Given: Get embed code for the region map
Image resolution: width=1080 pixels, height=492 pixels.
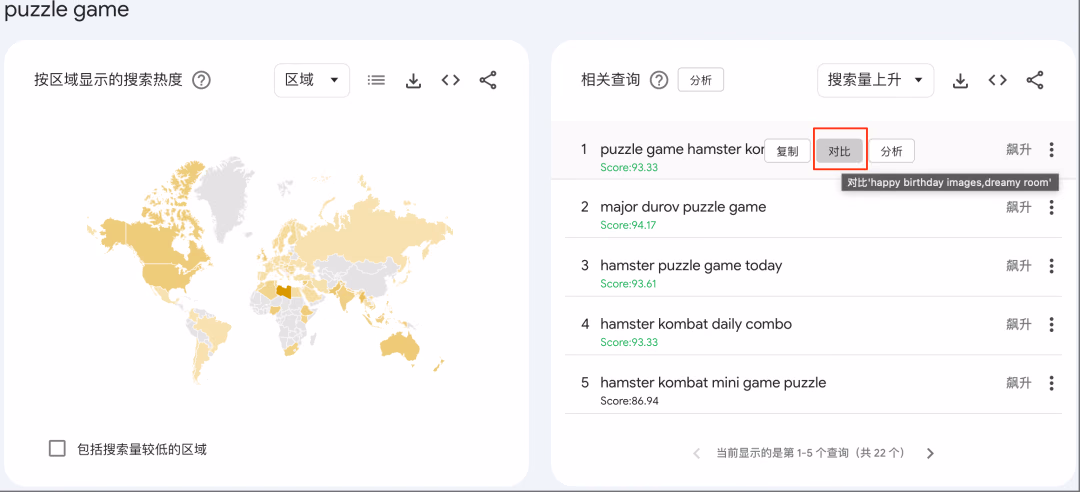Looking at the screenshot, I should (450, 81).
